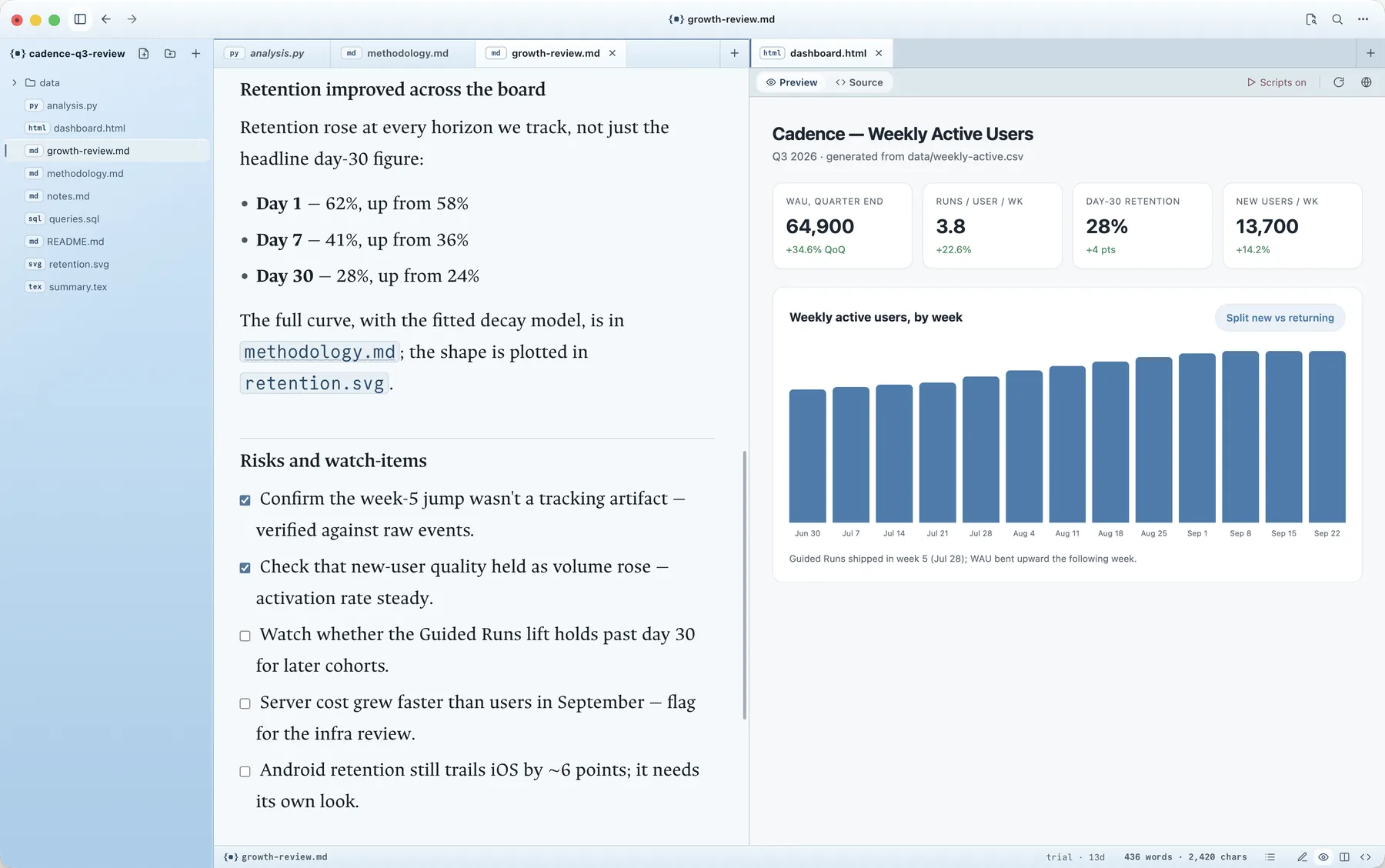Open search with the magnifier icon

tap(1337, 19)
